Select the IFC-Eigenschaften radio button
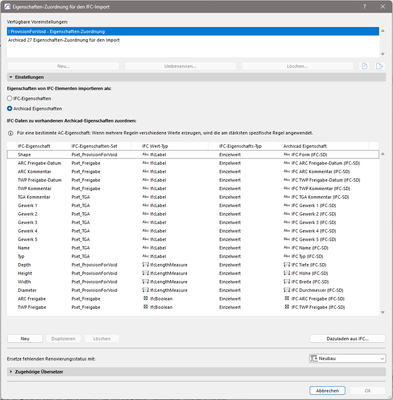 tap(10, 99)
